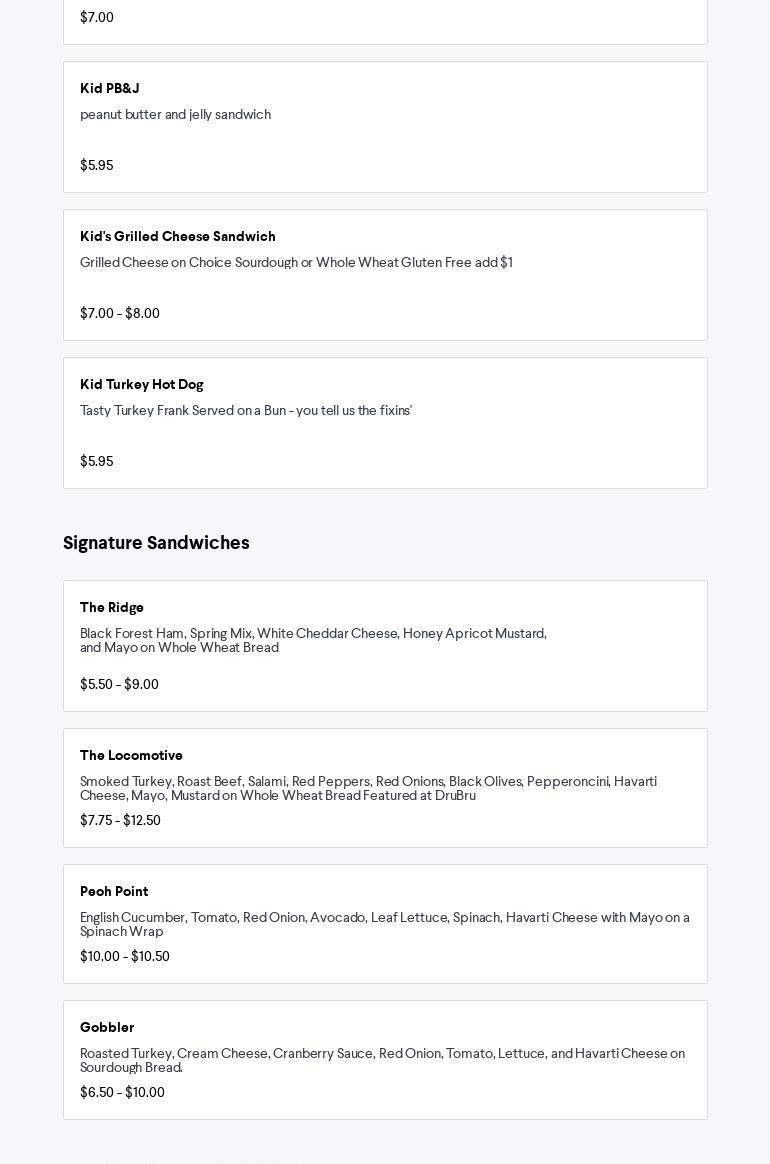Click the $7.75 - $12.50 price range

pos(120,821)
